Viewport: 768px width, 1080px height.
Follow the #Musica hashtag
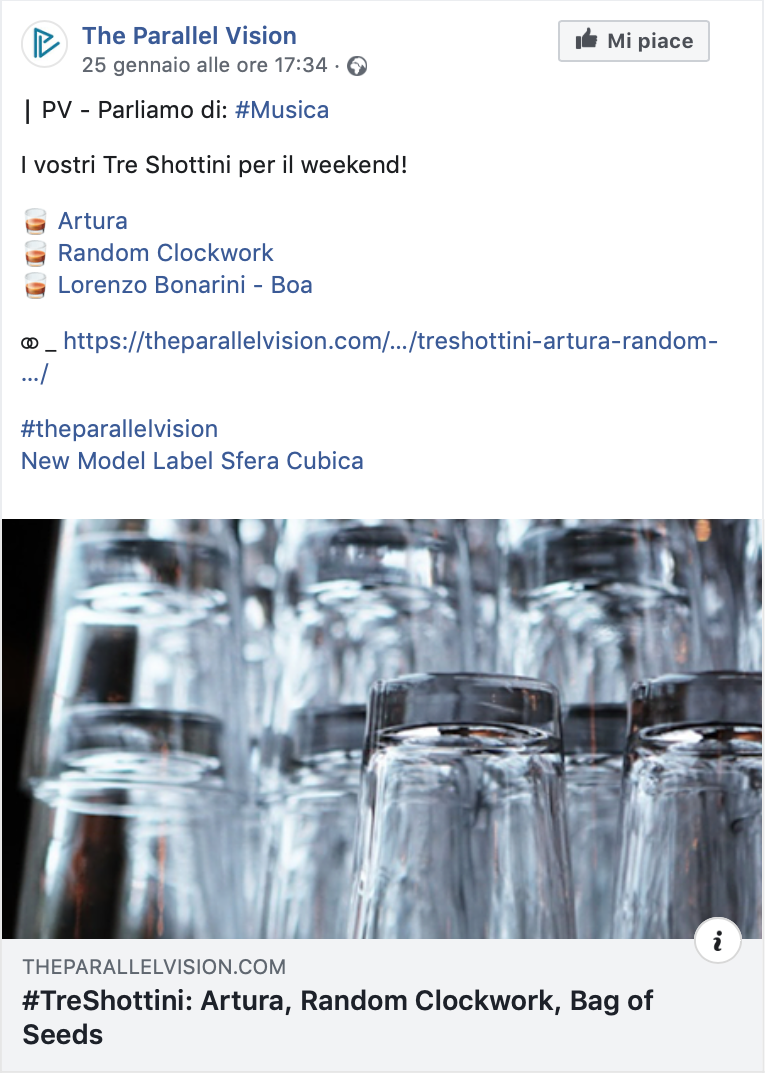(282, 110)
